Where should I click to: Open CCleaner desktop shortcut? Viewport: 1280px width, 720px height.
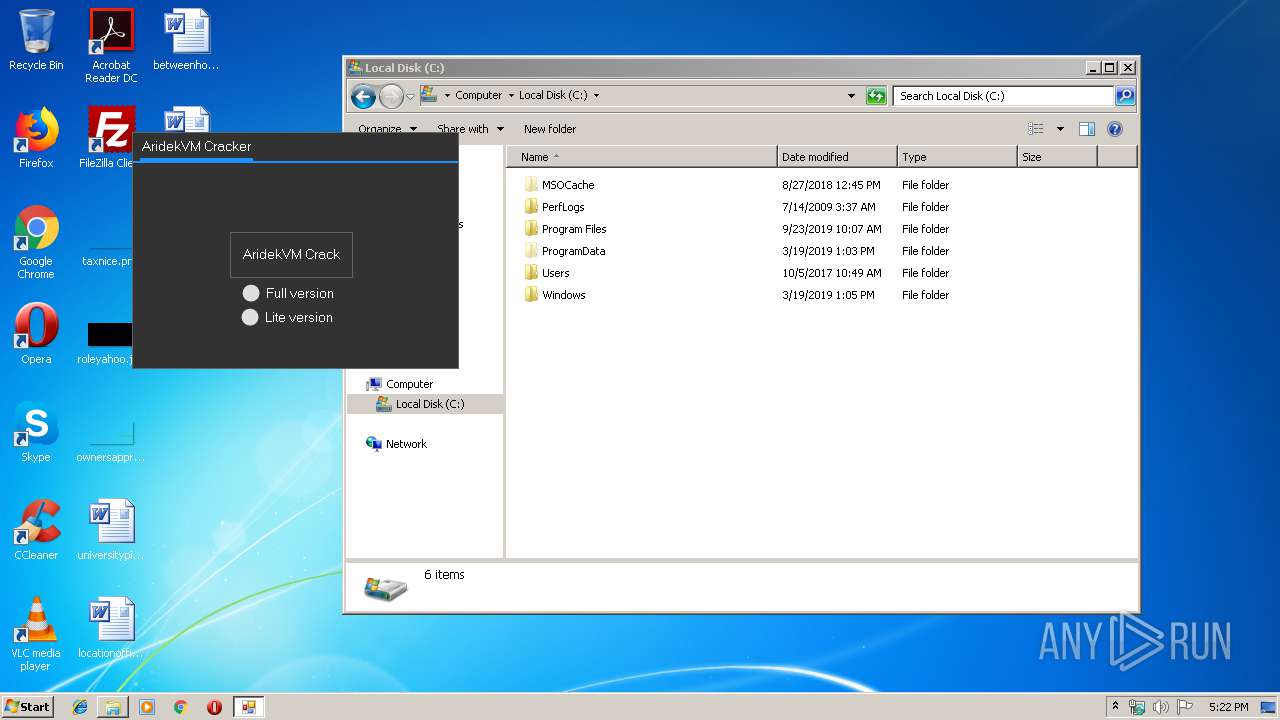click(x=36, y=530)
